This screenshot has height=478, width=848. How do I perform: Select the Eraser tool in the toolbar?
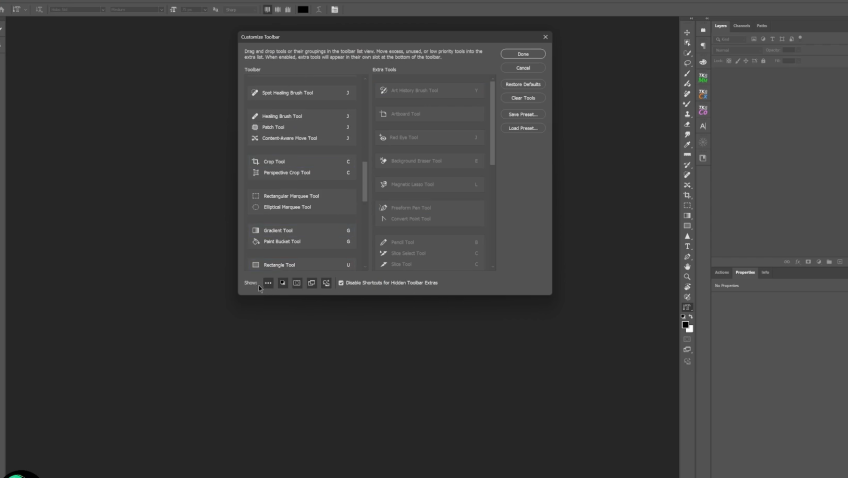coord(687,124)
